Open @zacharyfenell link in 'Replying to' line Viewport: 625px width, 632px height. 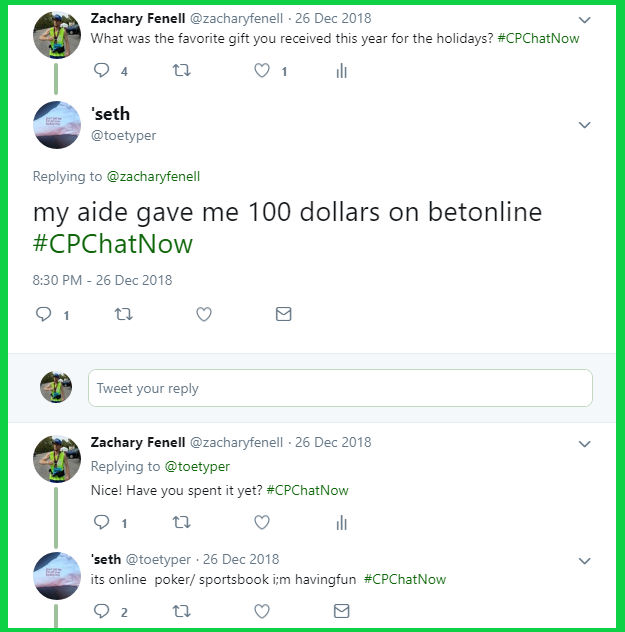point(153,177)
